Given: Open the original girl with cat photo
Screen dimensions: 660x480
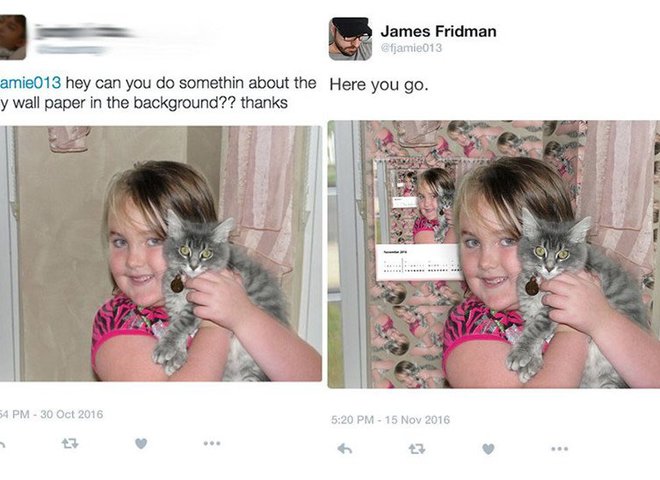Looking at the screenshot, I should pos(161,254).
